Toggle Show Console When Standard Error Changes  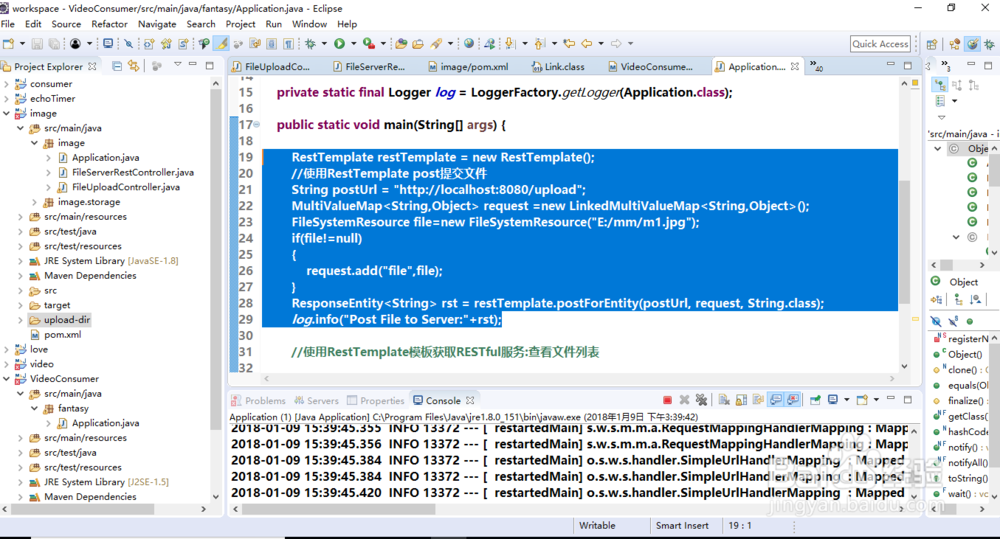point(793,400)
